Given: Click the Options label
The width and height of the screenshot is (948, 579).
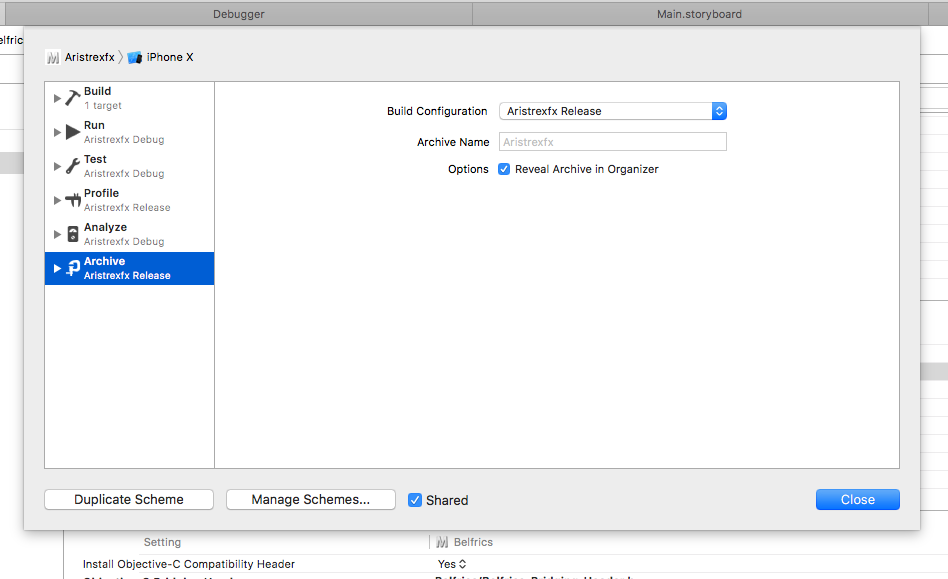Looking at the screenshot, I should (468, 169).
